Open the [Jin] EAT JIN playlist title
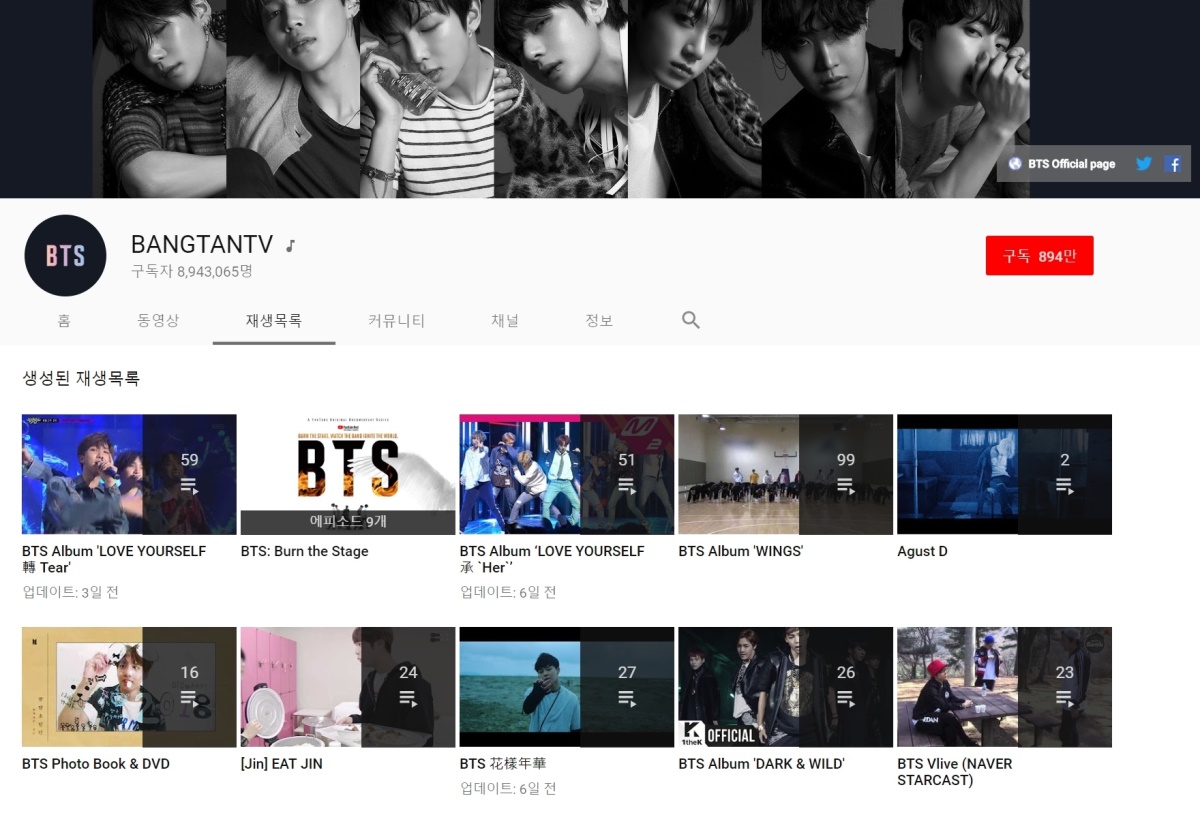 (x=282, y=764)
